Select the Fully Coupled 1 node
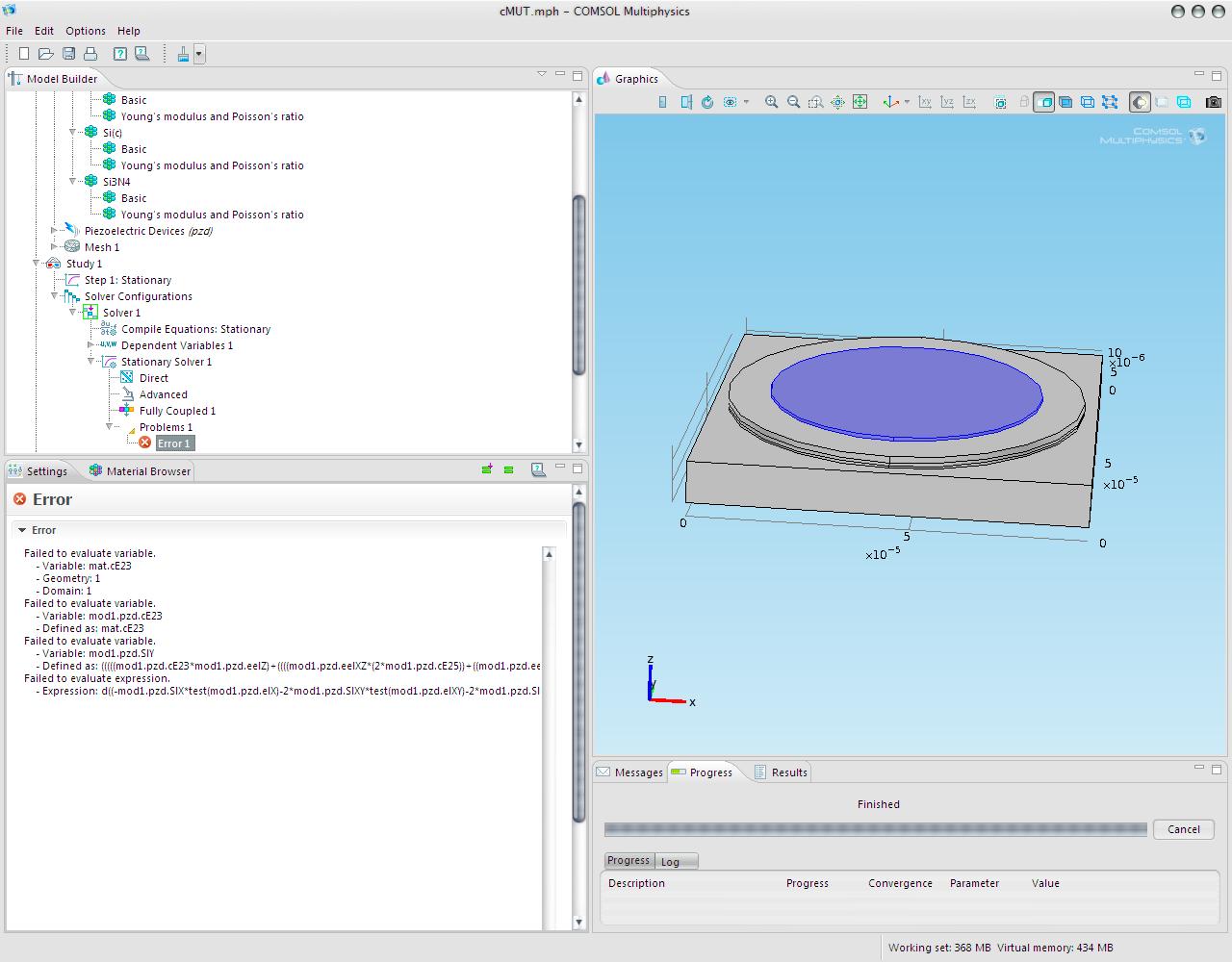The height and width of the screenshot is (962, 1232). [x=177, y=411]
